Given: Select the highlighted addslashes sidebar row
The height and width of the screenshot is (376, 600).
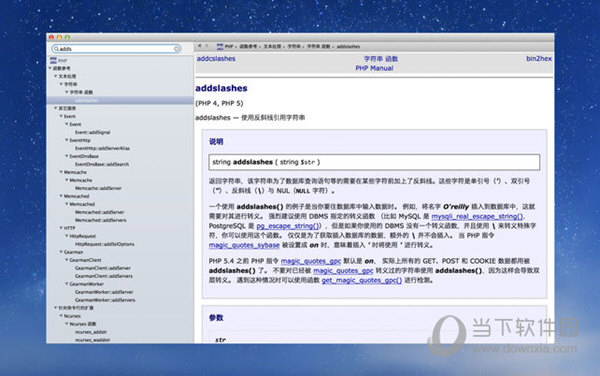Looking at the screenshot, I should pyautogui.click(x=120, y=100).
